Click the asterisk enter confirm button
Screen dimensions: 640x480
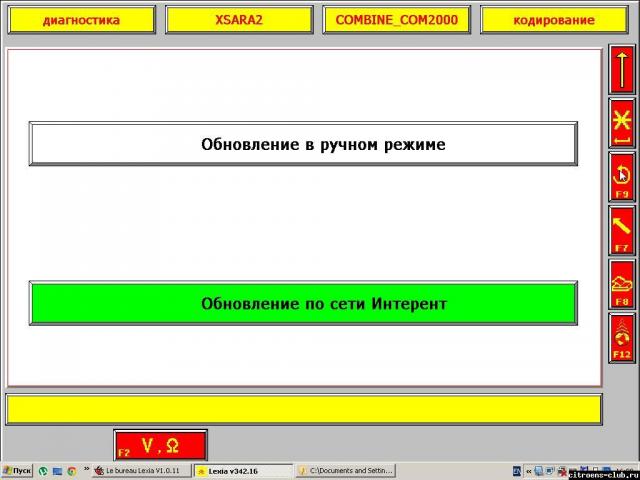(622, 124)
